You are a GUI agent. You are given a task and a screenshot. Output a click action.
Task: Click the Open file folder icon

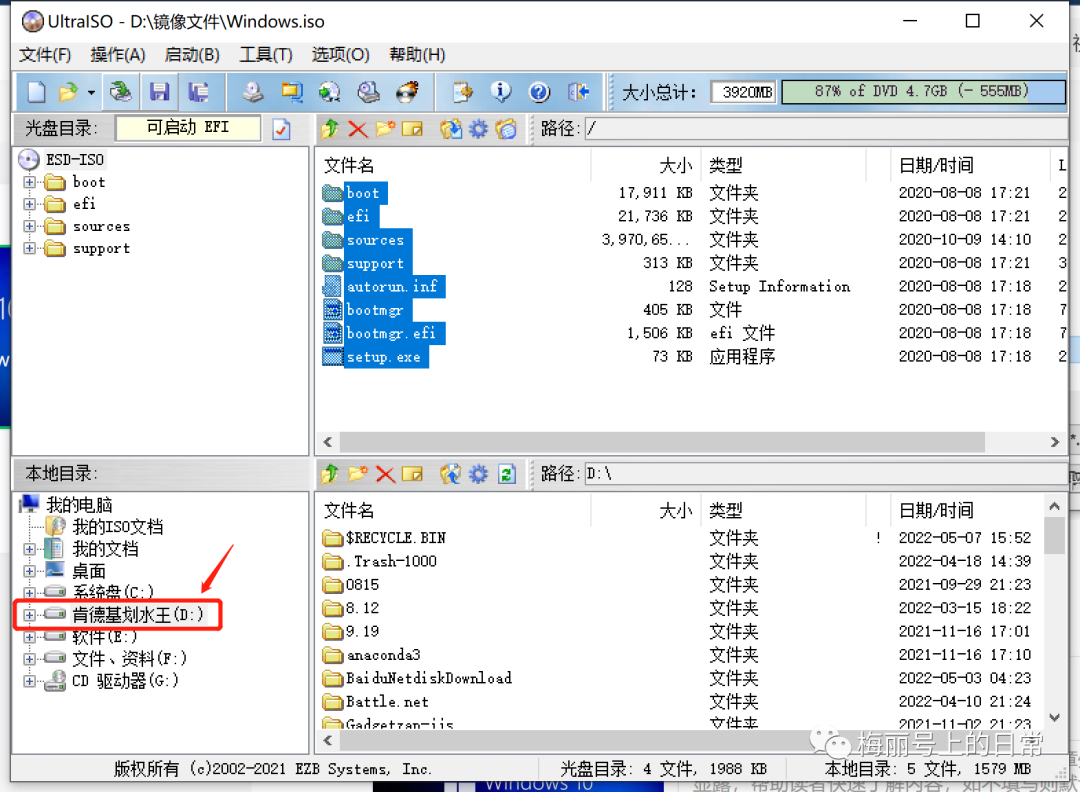[x=68, y=92]
